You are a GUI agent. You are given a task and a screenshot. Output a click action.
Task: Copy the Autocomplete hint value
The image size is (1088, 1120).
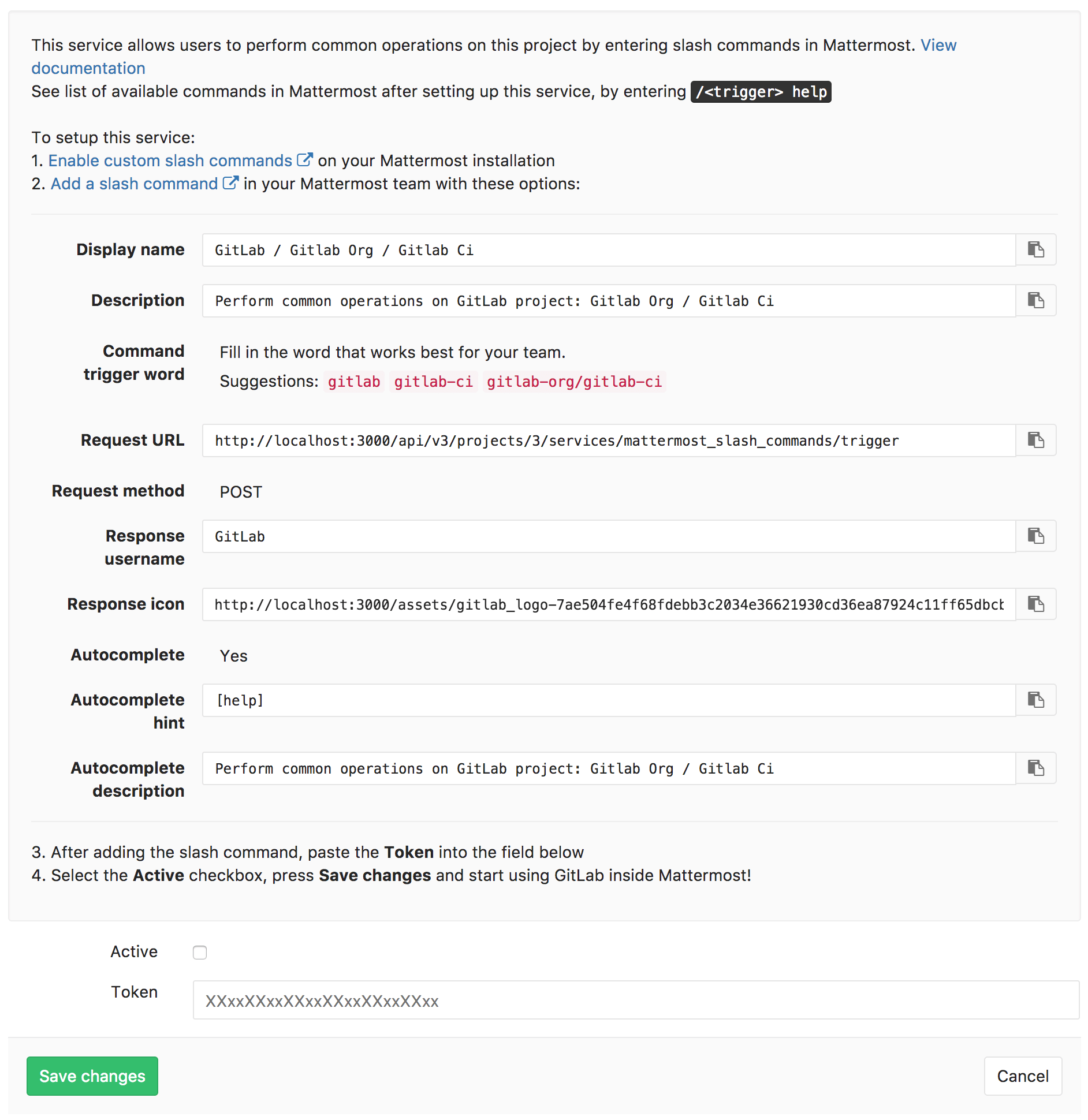(1035, 700)
